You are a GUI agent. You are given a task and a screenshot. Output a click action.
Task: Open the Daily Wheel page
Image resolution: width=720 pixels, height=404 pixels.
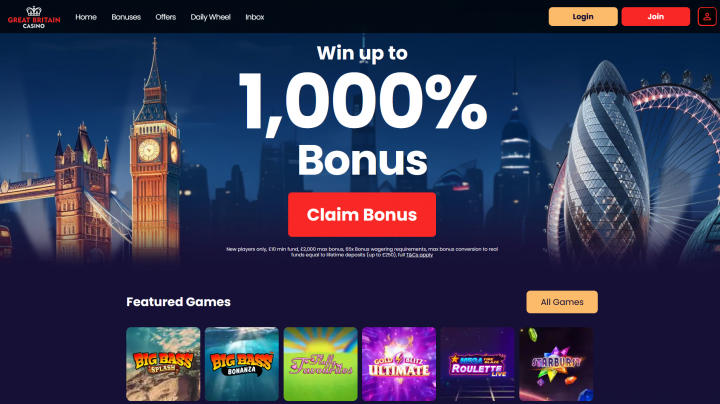[x=210, y=17]
